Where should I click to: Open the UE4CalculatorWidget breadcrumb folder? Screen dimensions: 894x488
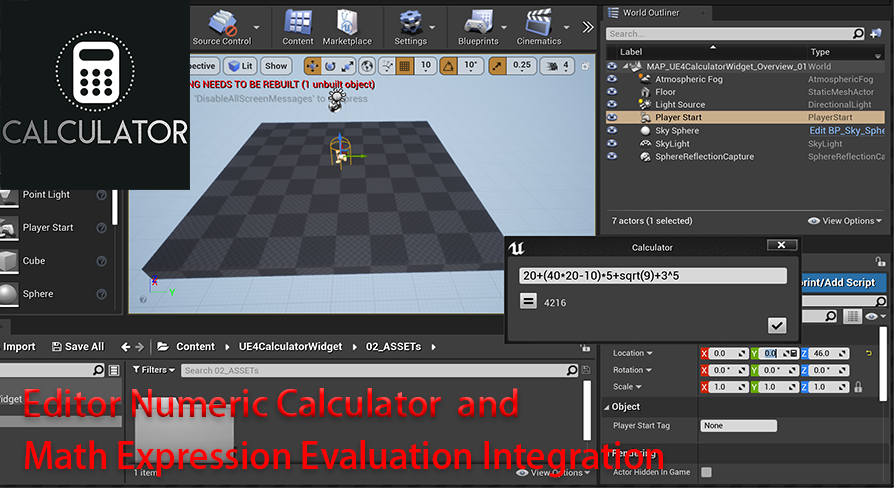290,347
